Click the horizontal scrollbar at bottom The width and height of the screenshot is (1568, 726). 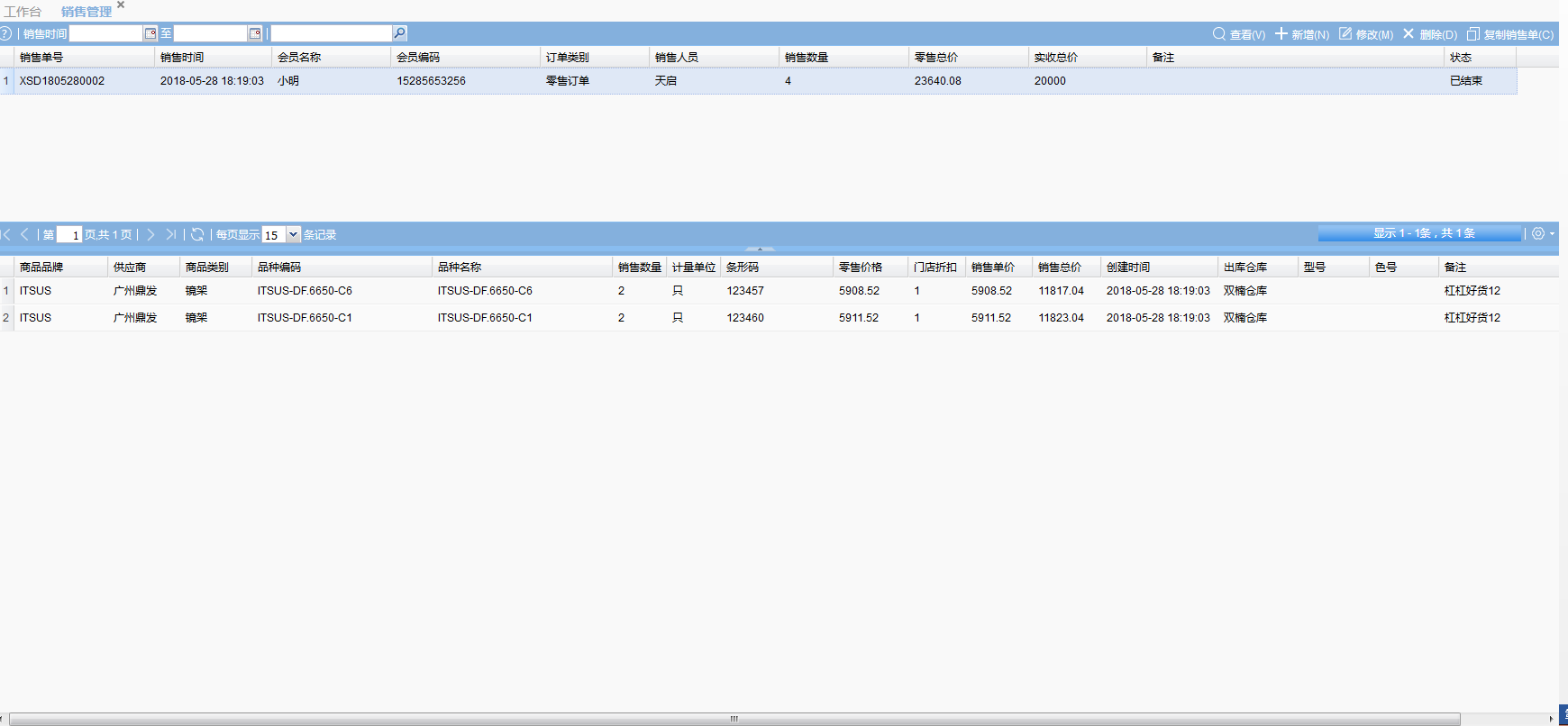point(734,719)
